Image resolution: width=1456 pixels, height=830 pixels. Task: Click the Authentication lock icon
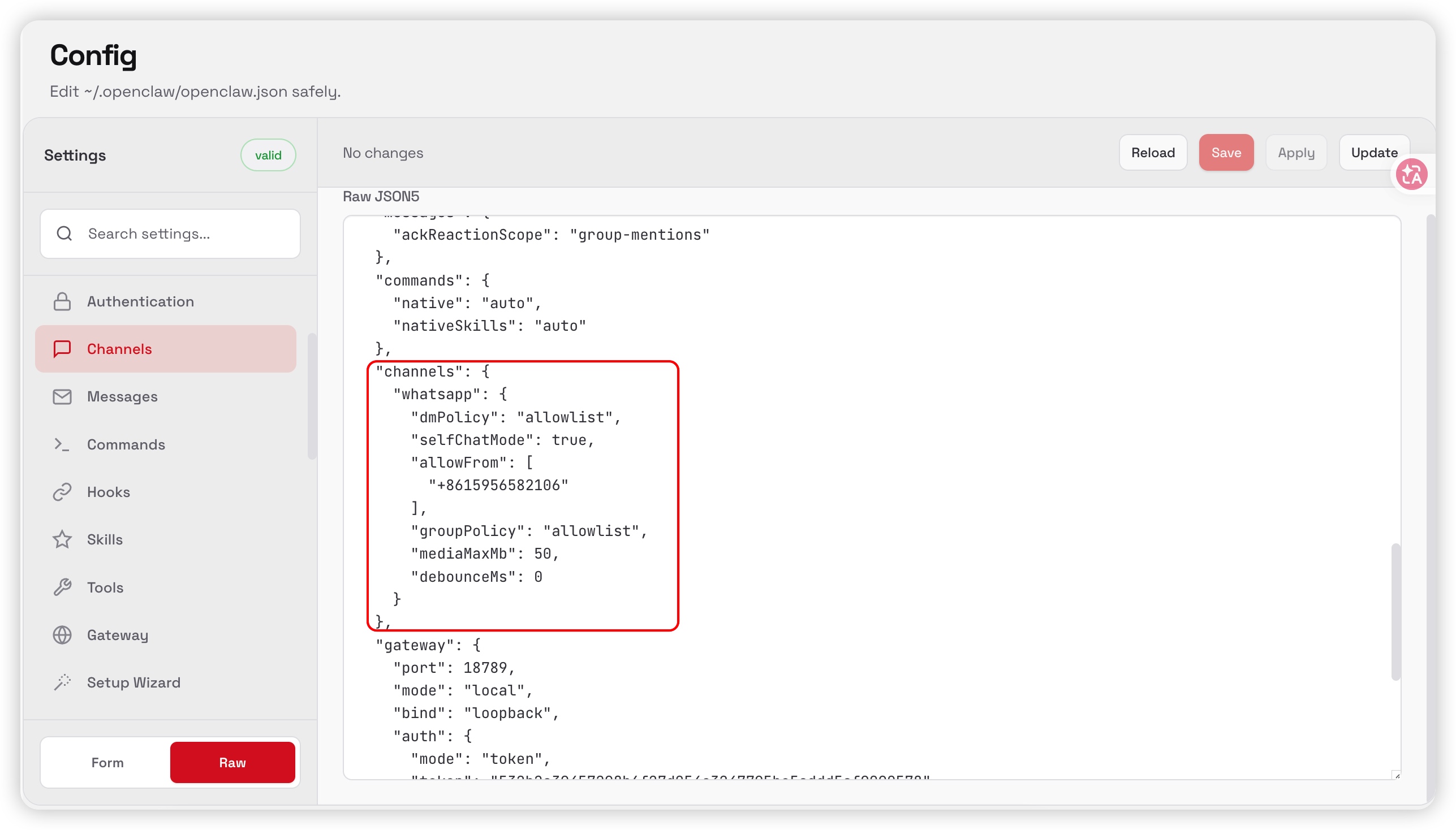62,301
